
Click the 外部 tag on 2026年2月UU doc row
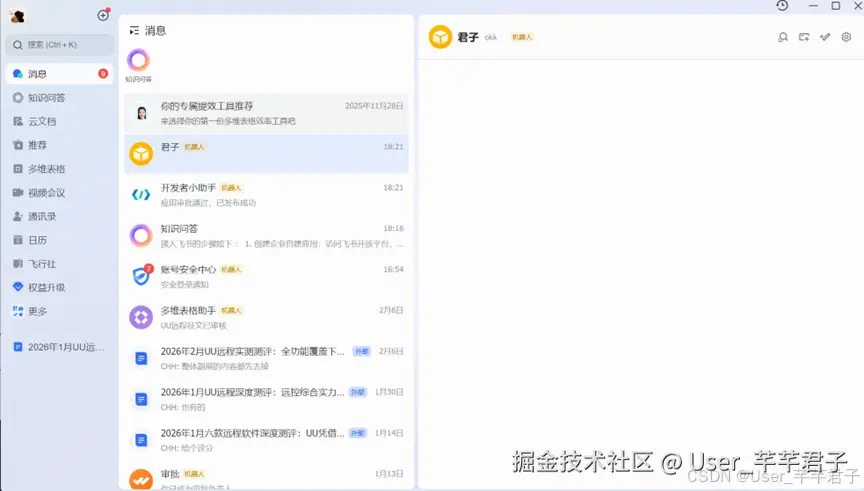tap(361, 352)
